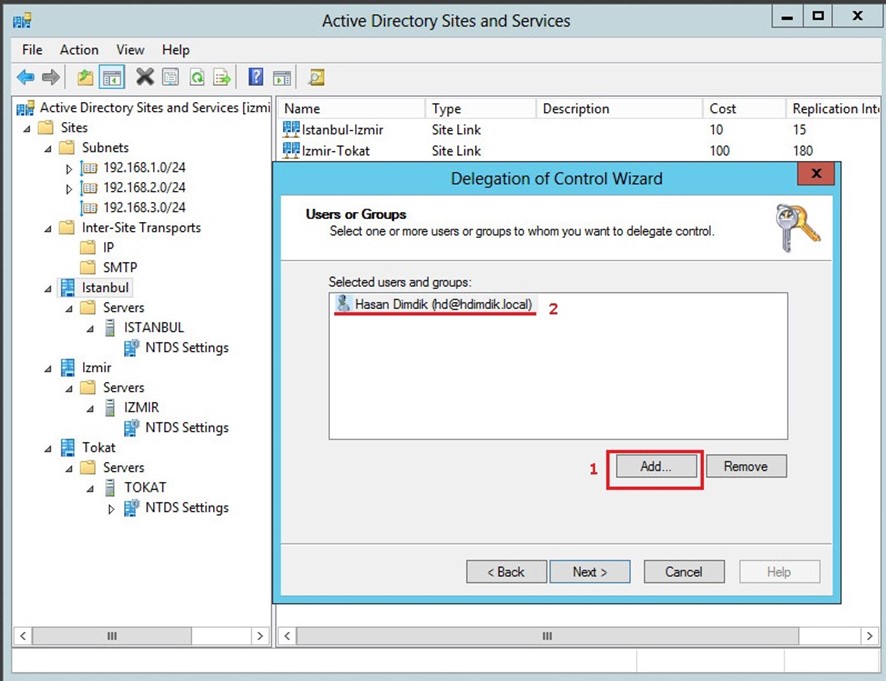The height and width of the screenshot is (681, 886).
Task: Open Properties from the toolbar icon
Action: 170,77
